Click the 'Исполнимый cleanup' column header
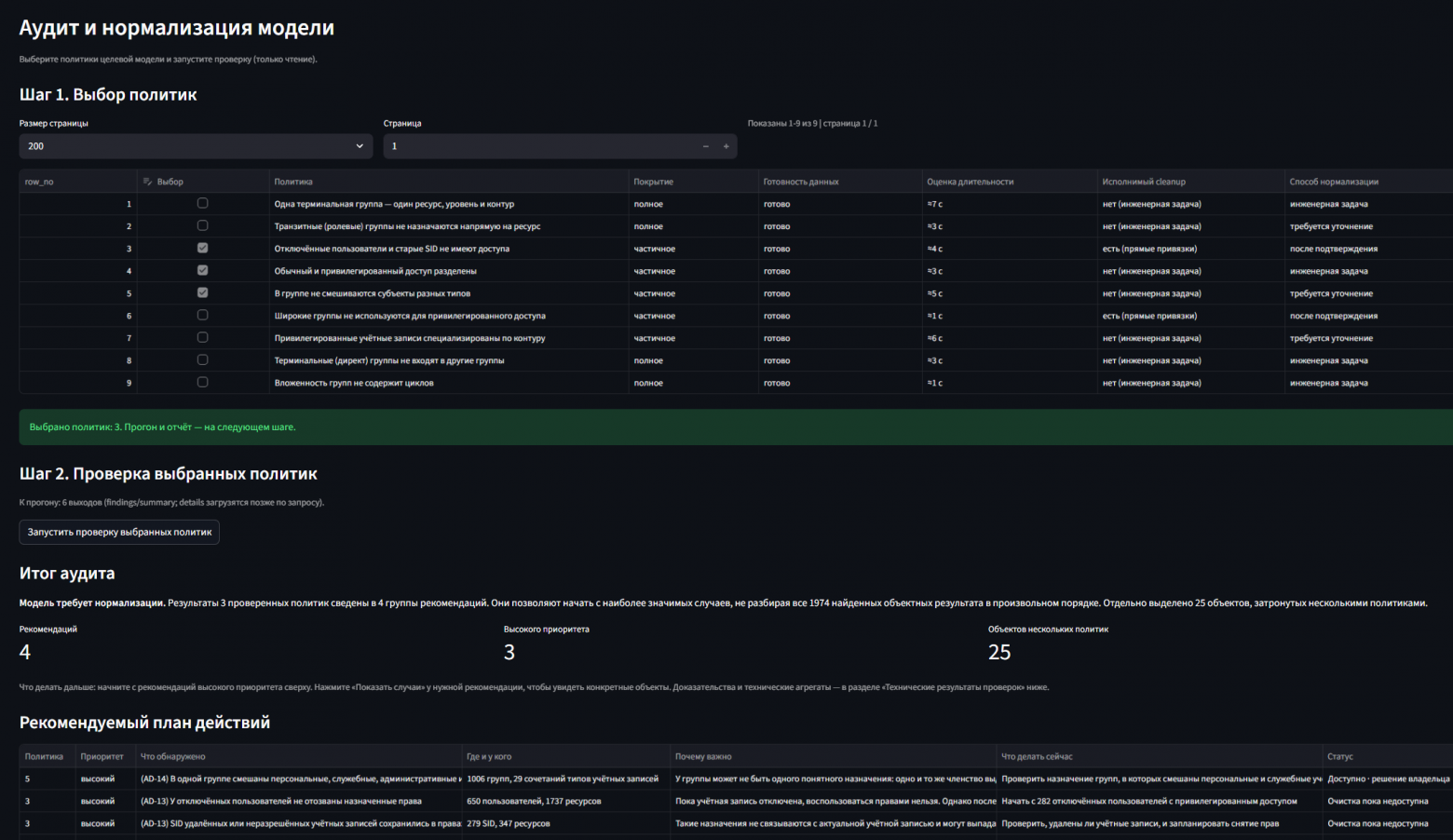 [x=1190, y=182]
